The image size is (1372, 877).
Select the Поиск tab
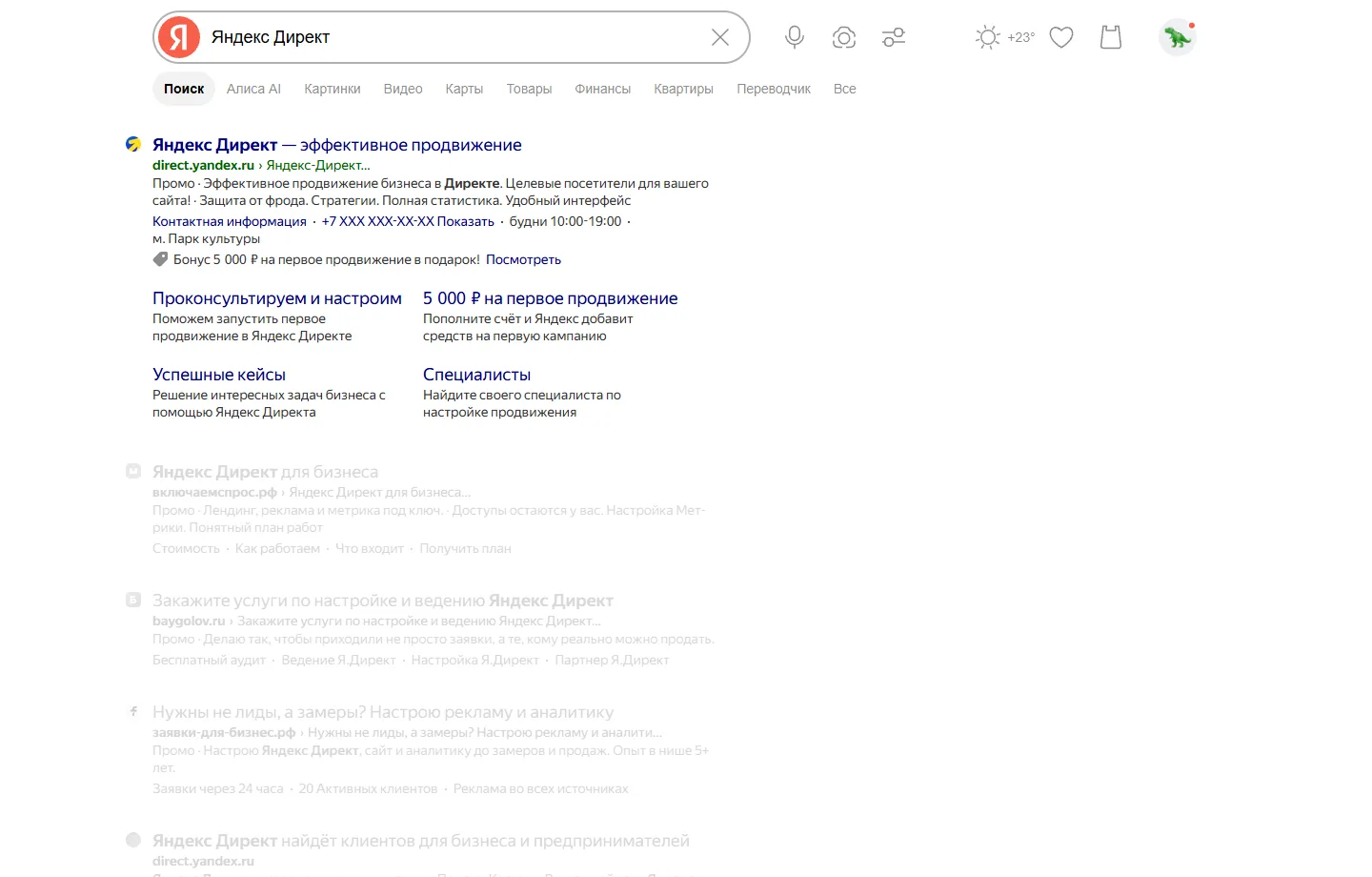pos(184,89)
